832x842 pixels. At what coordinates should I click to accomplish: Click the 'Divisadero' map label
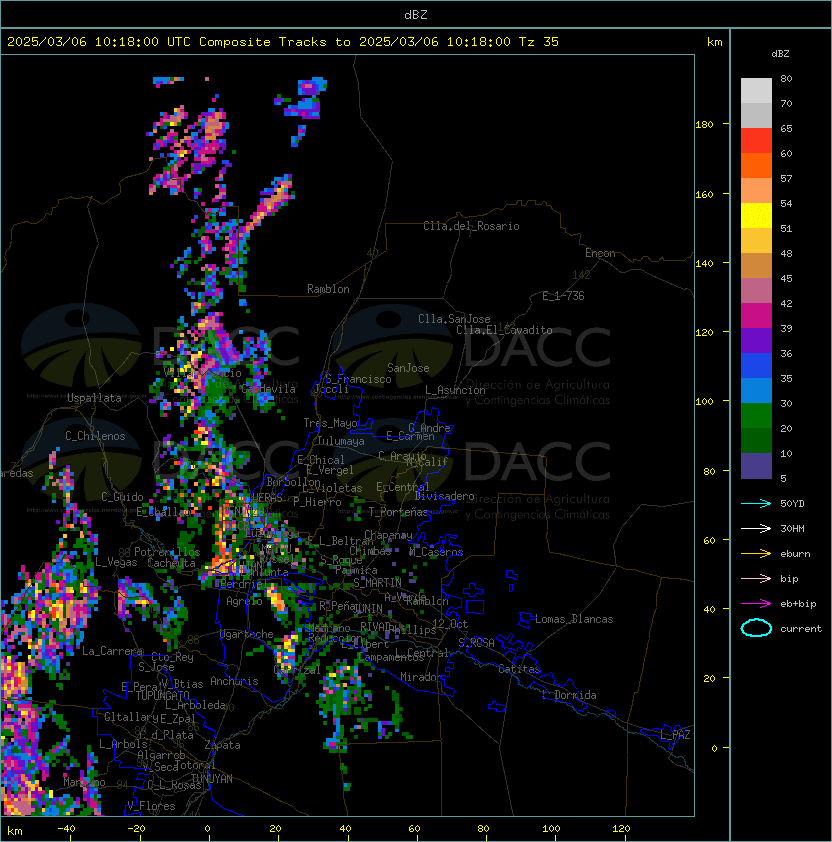445,496
